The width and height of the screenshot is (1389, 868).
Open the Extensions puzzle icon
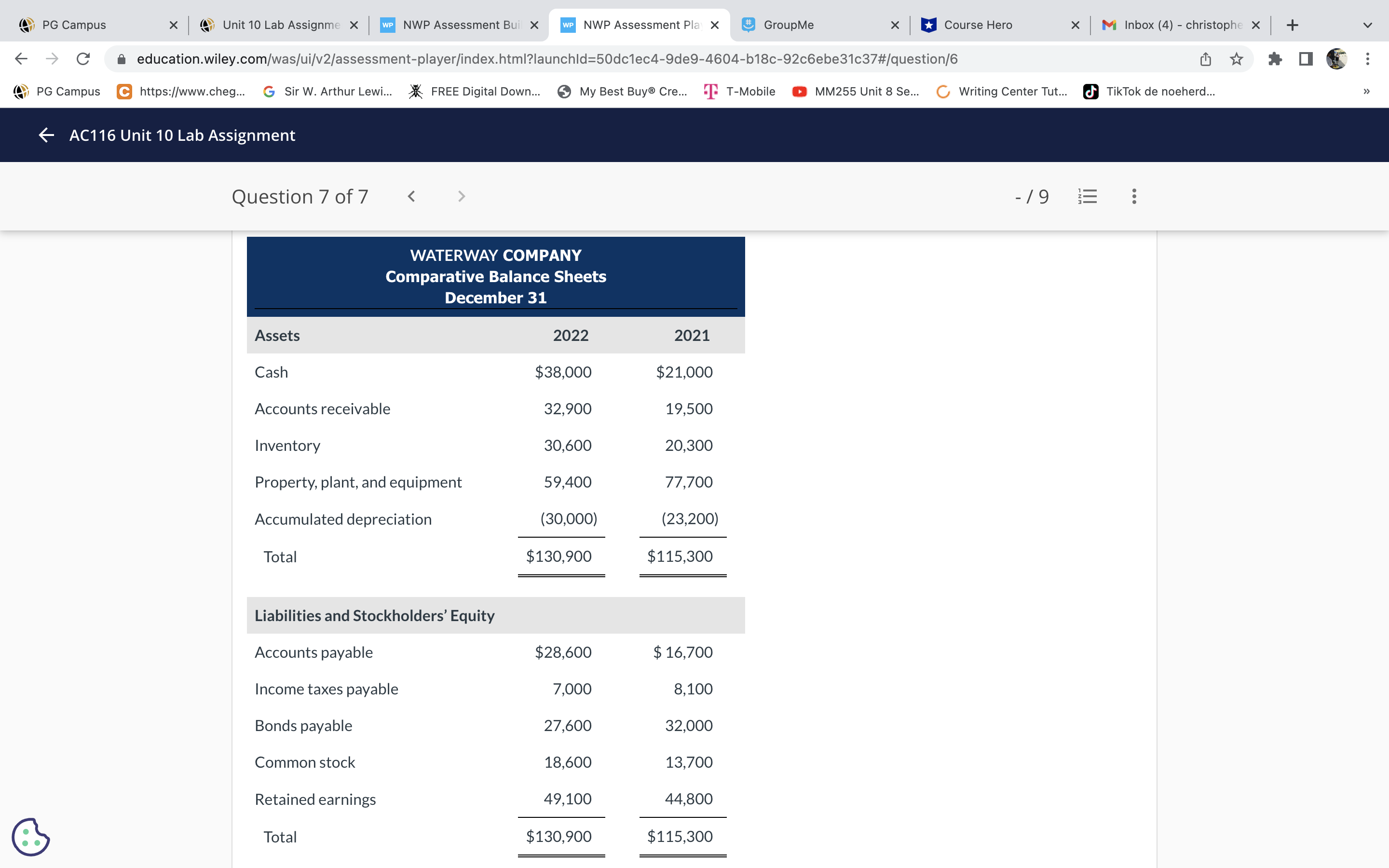coord(1275,59)
